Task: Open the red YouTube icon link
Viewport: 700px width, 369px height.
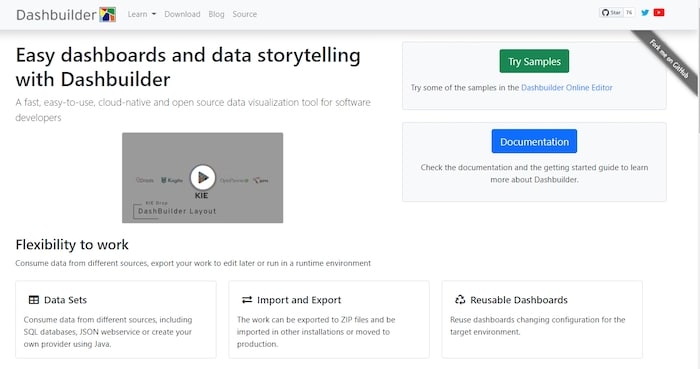Action: point(659,12)
